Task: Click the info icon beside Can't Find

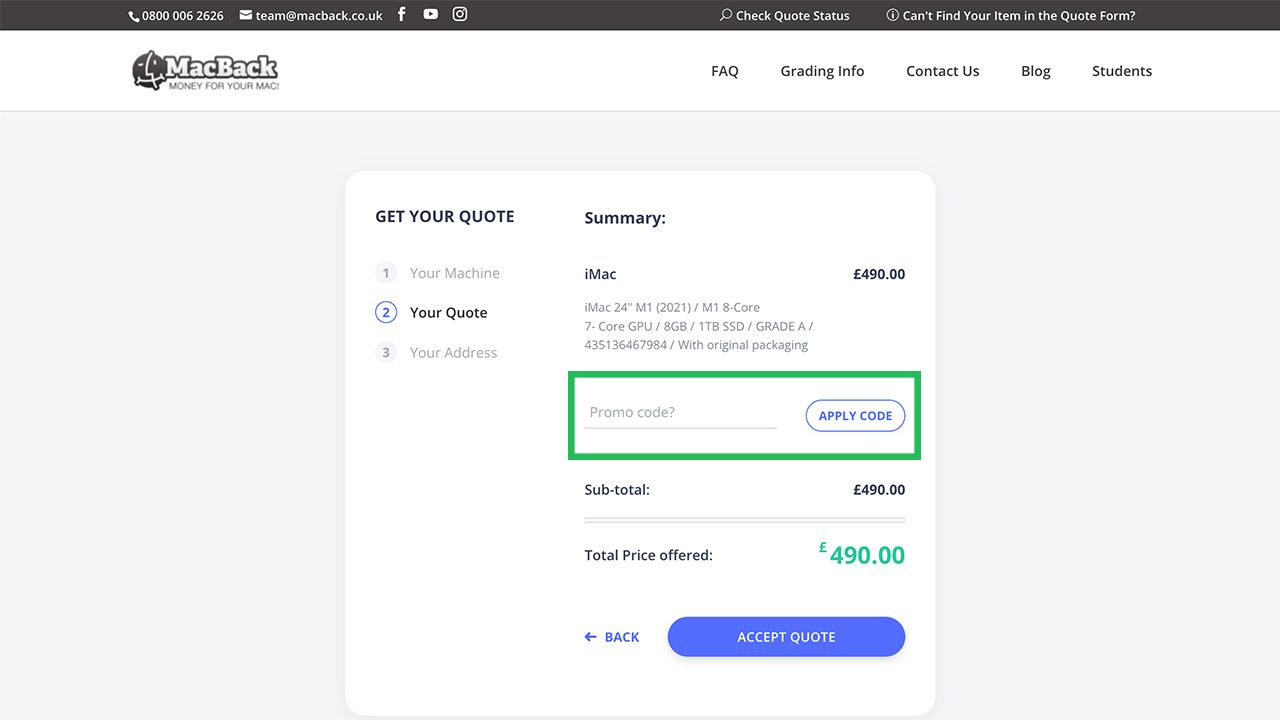Action: pos(893,15)
